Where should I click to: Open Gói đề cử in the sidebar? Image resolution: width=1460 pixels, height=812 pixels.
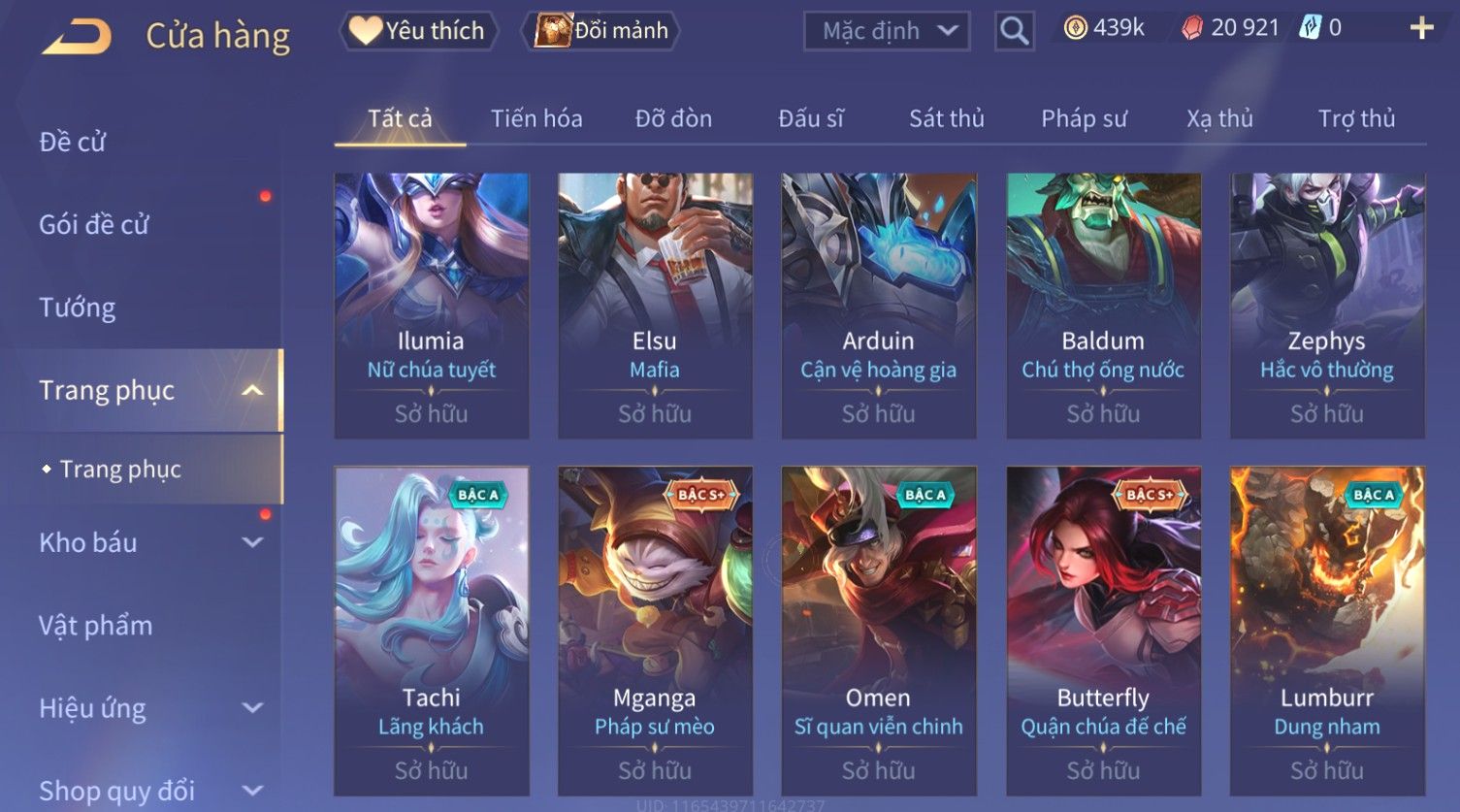pos(94,225)
